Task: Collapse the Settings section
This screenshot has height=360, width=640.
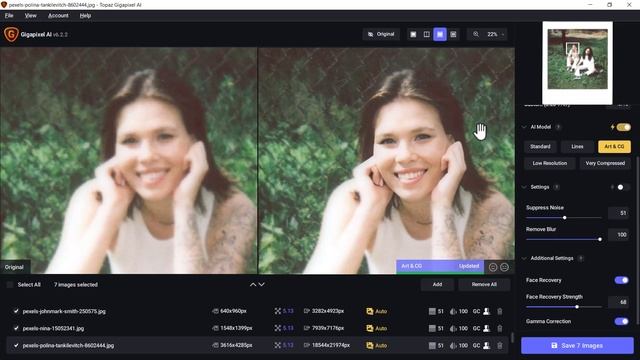Action: coord(524,187)
